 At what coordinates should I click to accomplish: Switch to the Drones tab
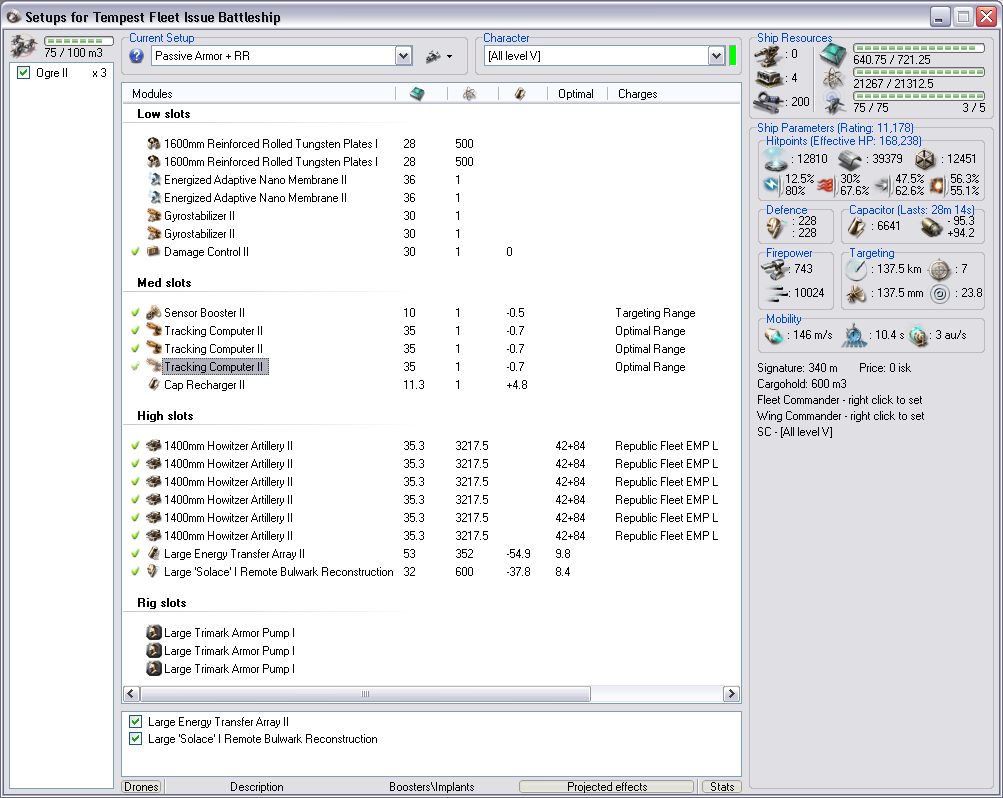coord(141,786)
